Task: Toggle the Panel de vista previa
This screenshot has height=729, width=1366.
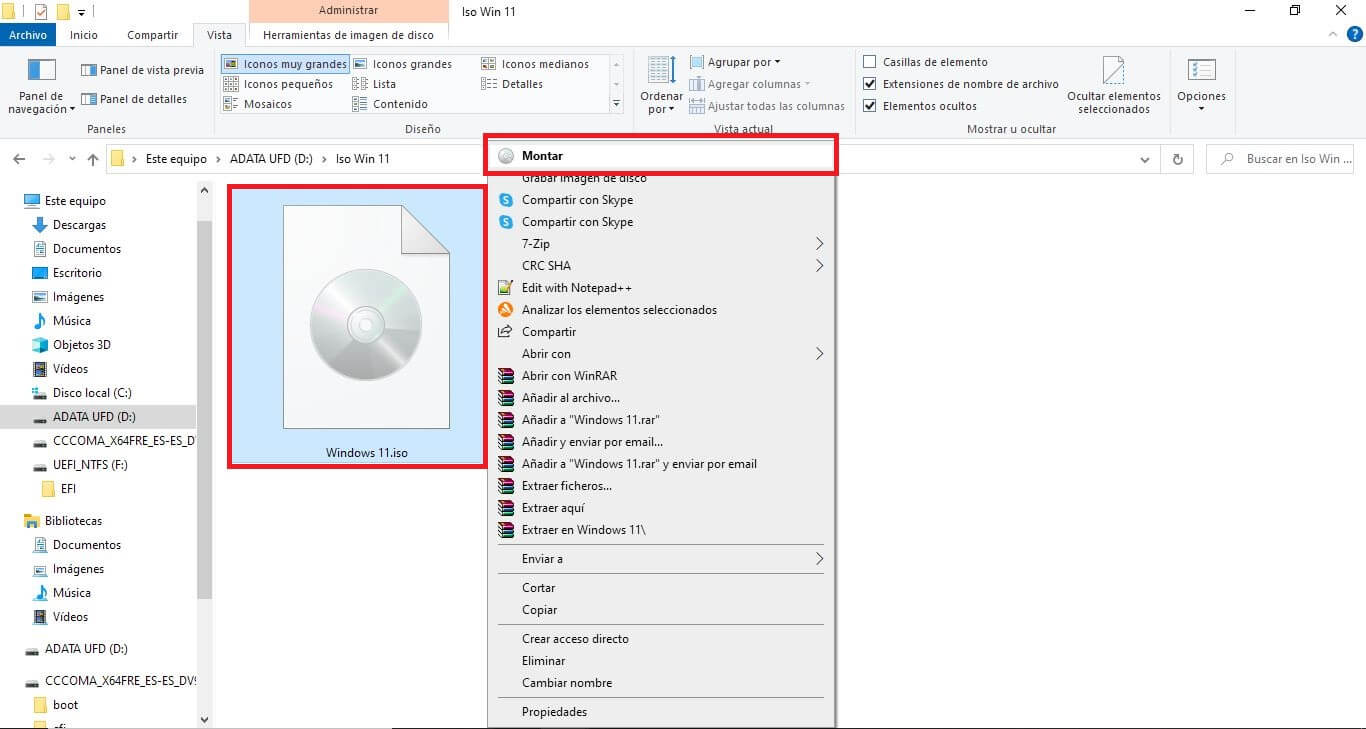Action: (x=142, y=70)
